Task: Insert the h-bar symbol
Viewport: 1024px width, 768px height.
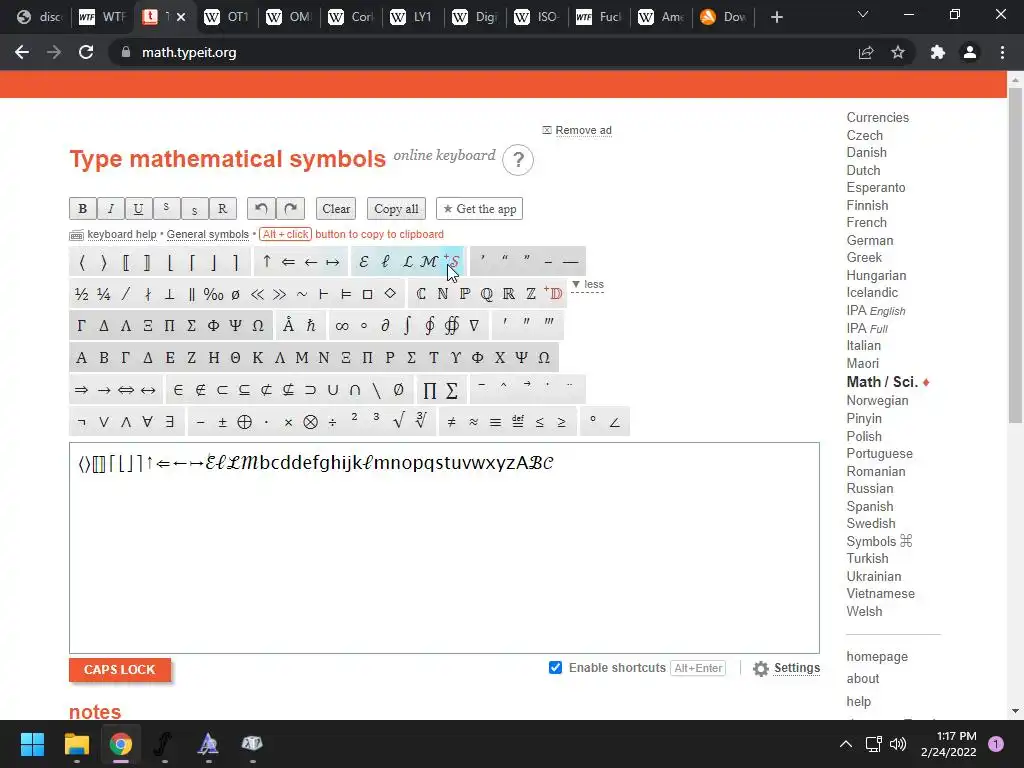Action: pyautogui.click(x=311, y=326)
